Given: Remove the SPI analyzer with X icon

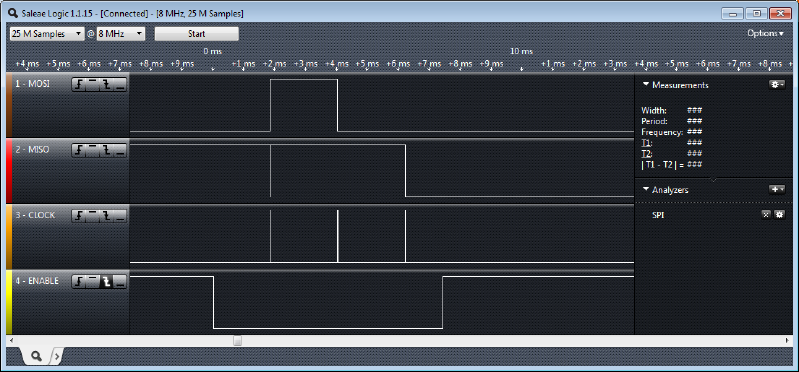Looking at the screenshot, I should [765, 215].
